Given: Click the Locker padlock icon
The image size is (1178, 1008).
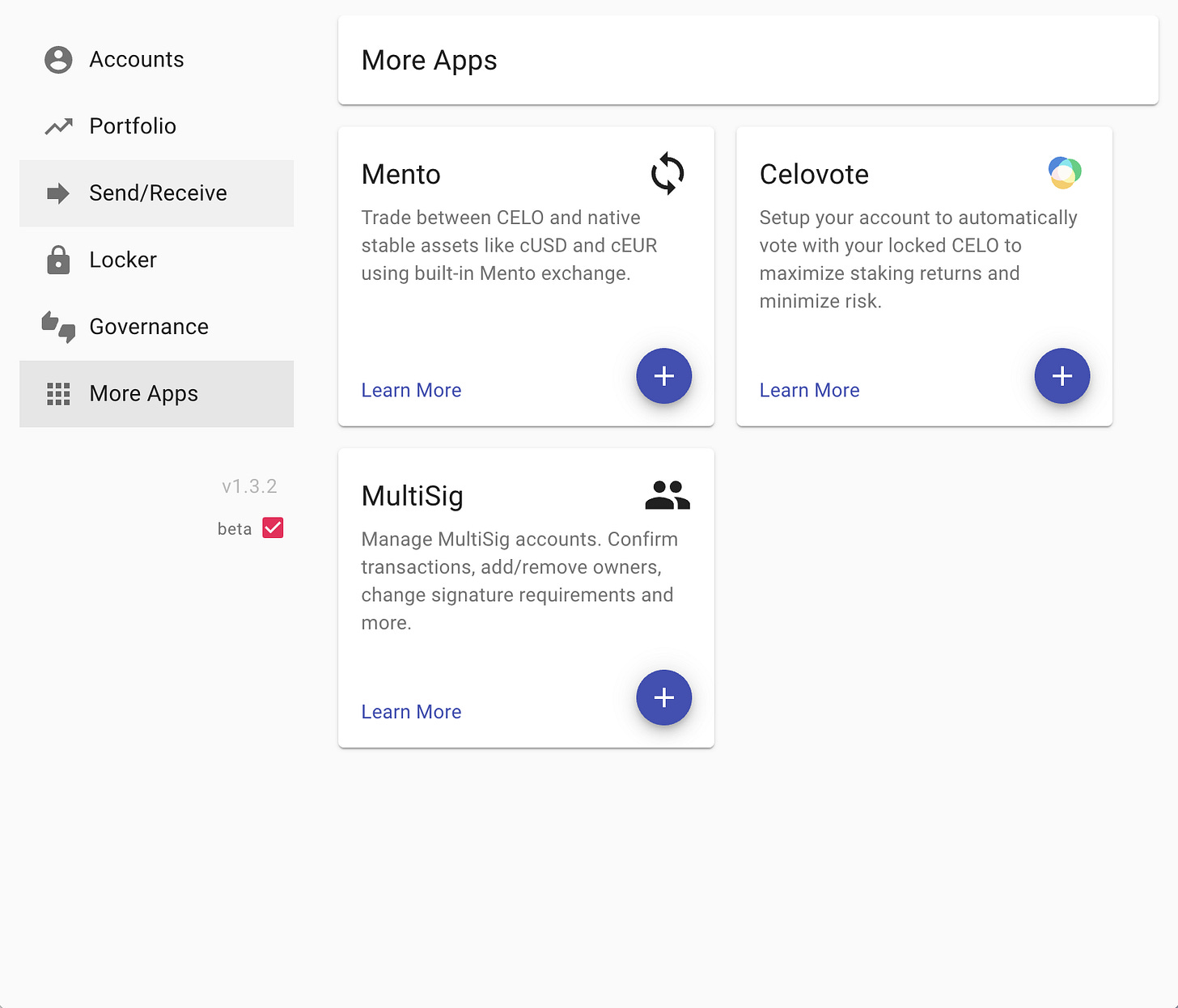Looking at the screenshot, I should (x=58, y=260).
